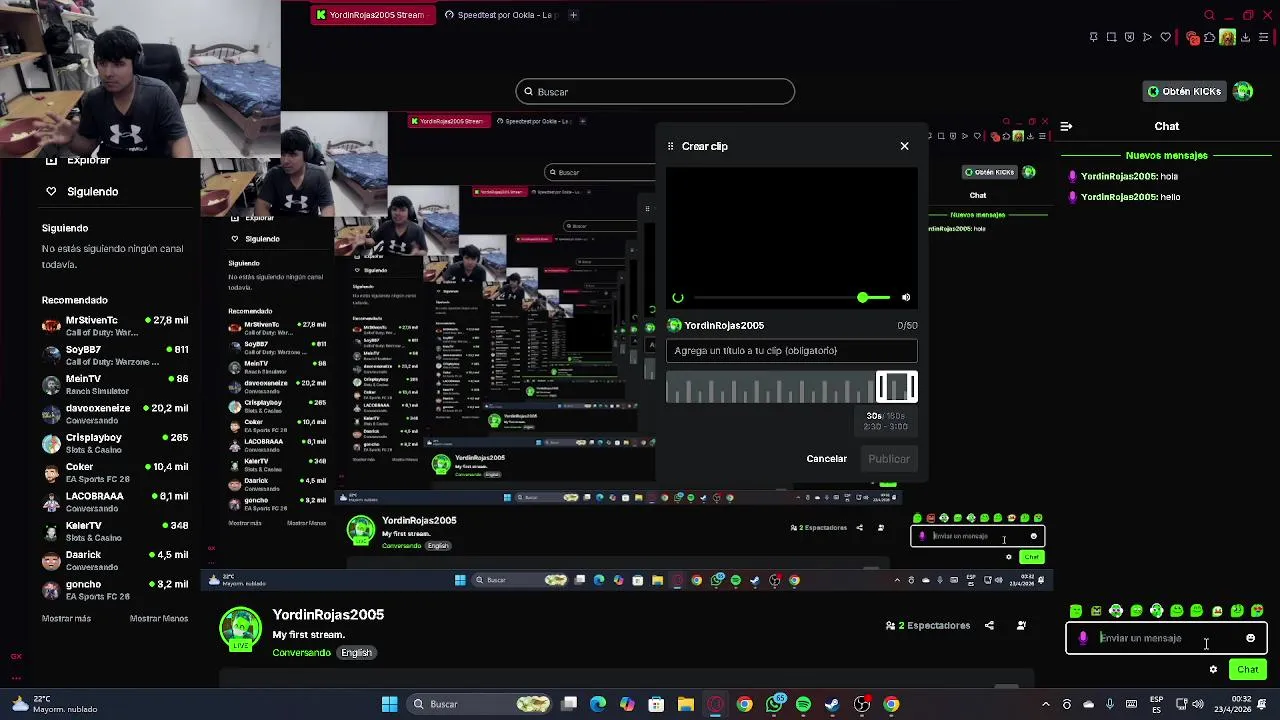Mute the clip preview speaker icon

[x=906, y=297]
